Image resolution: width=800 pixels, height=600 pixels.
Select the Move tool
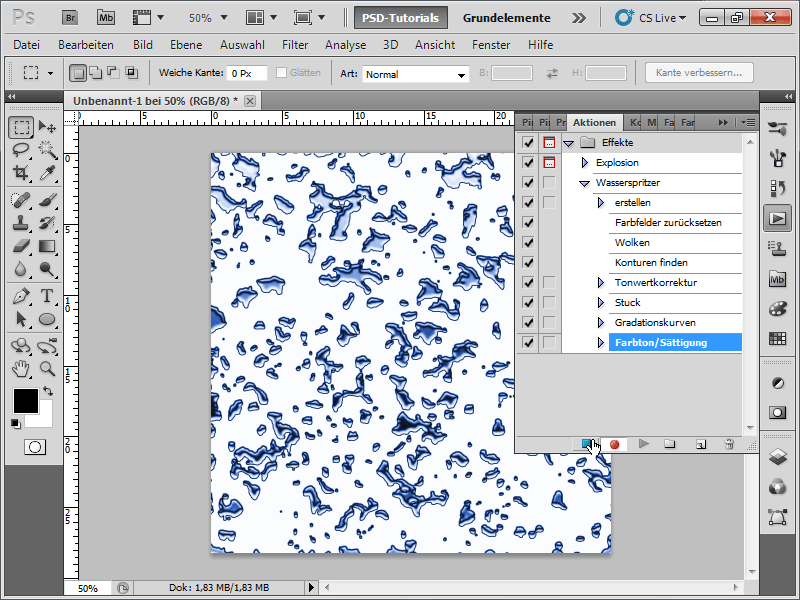click(x=47, y=127)
